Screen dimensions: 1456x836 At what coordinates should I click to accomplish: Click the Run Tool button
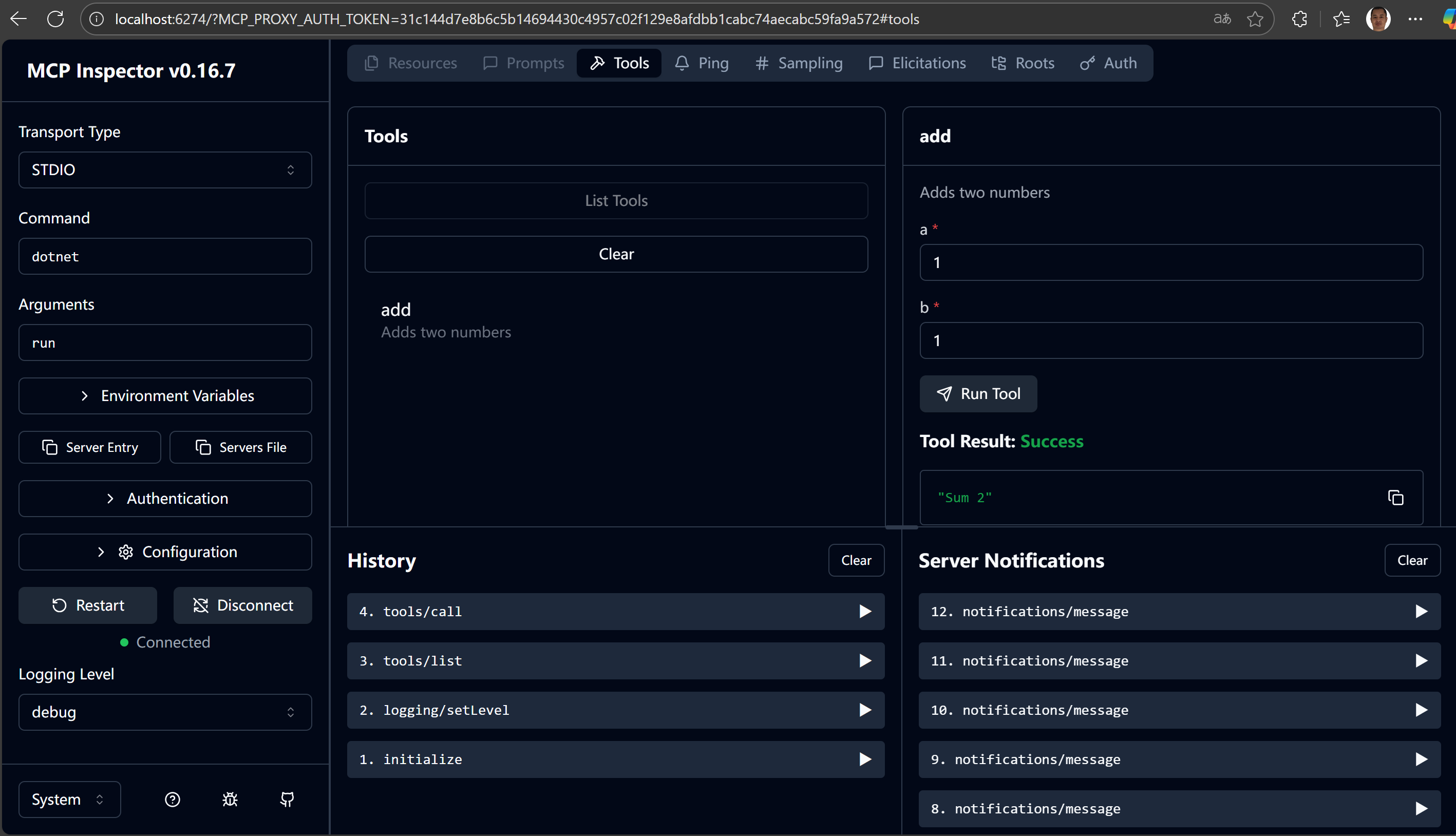pos(978,394)
